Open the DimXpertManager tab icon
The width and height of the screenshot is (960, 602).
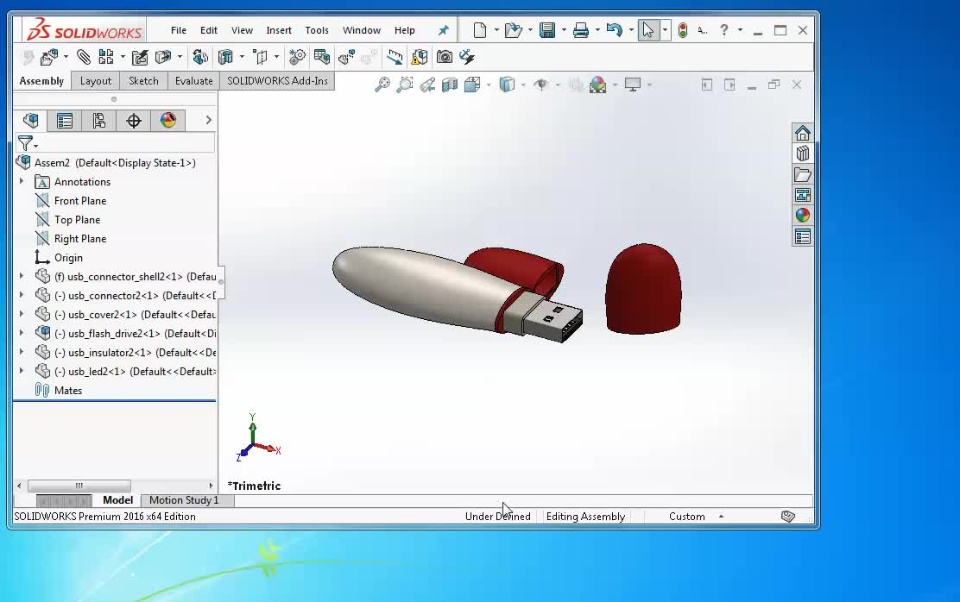133,121
